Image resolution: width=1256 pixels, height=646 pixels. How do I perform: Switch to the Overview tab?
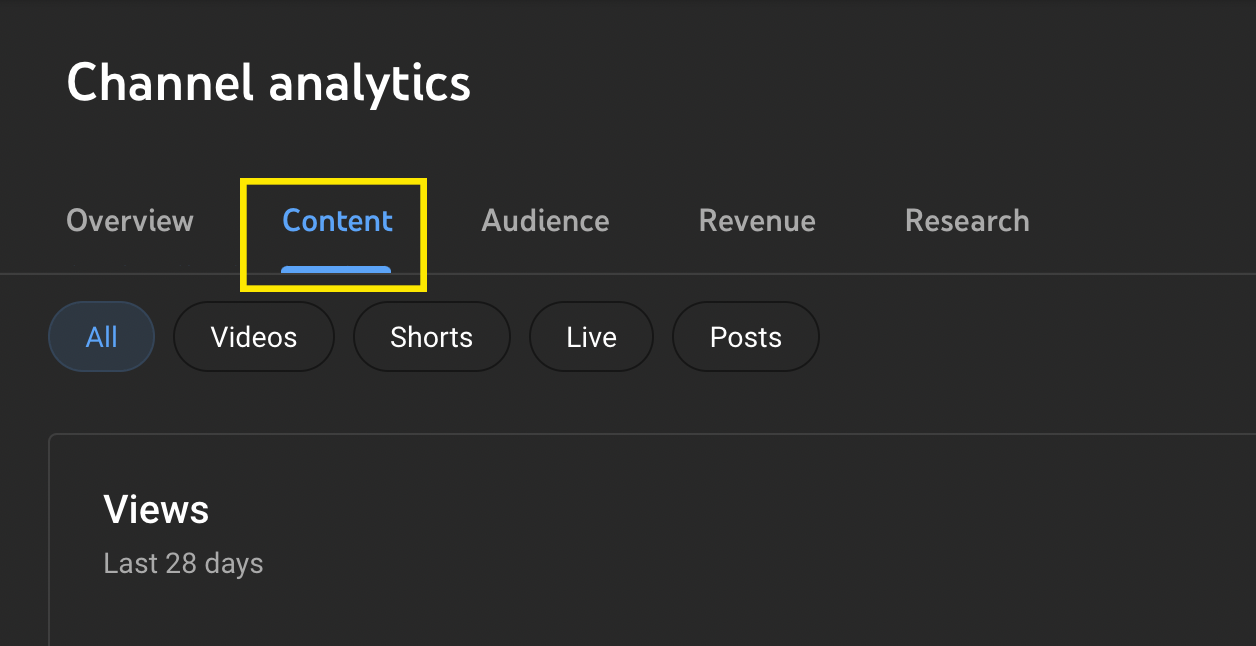(x=130, y=221)
